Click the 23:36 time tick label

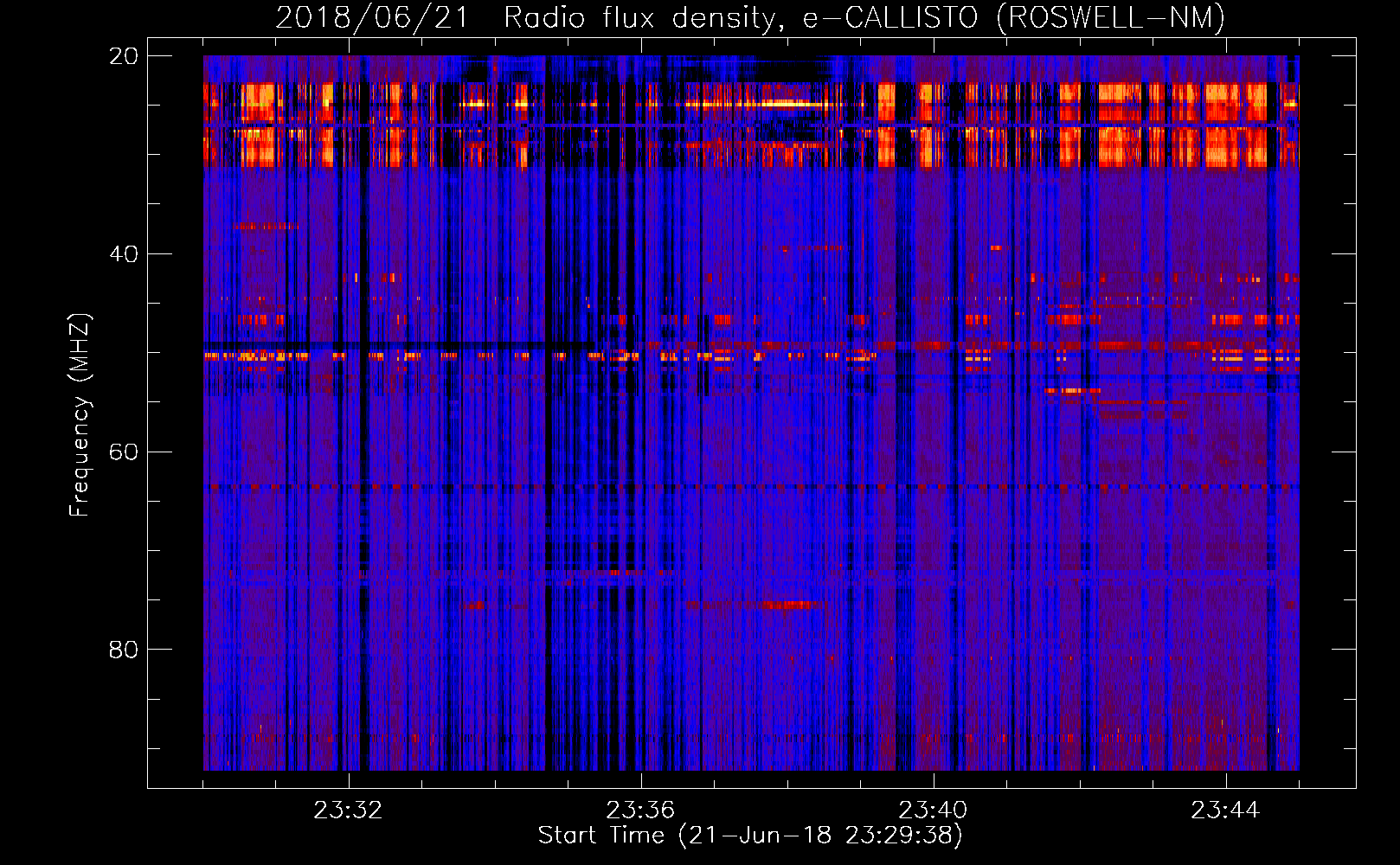[640, 811]
